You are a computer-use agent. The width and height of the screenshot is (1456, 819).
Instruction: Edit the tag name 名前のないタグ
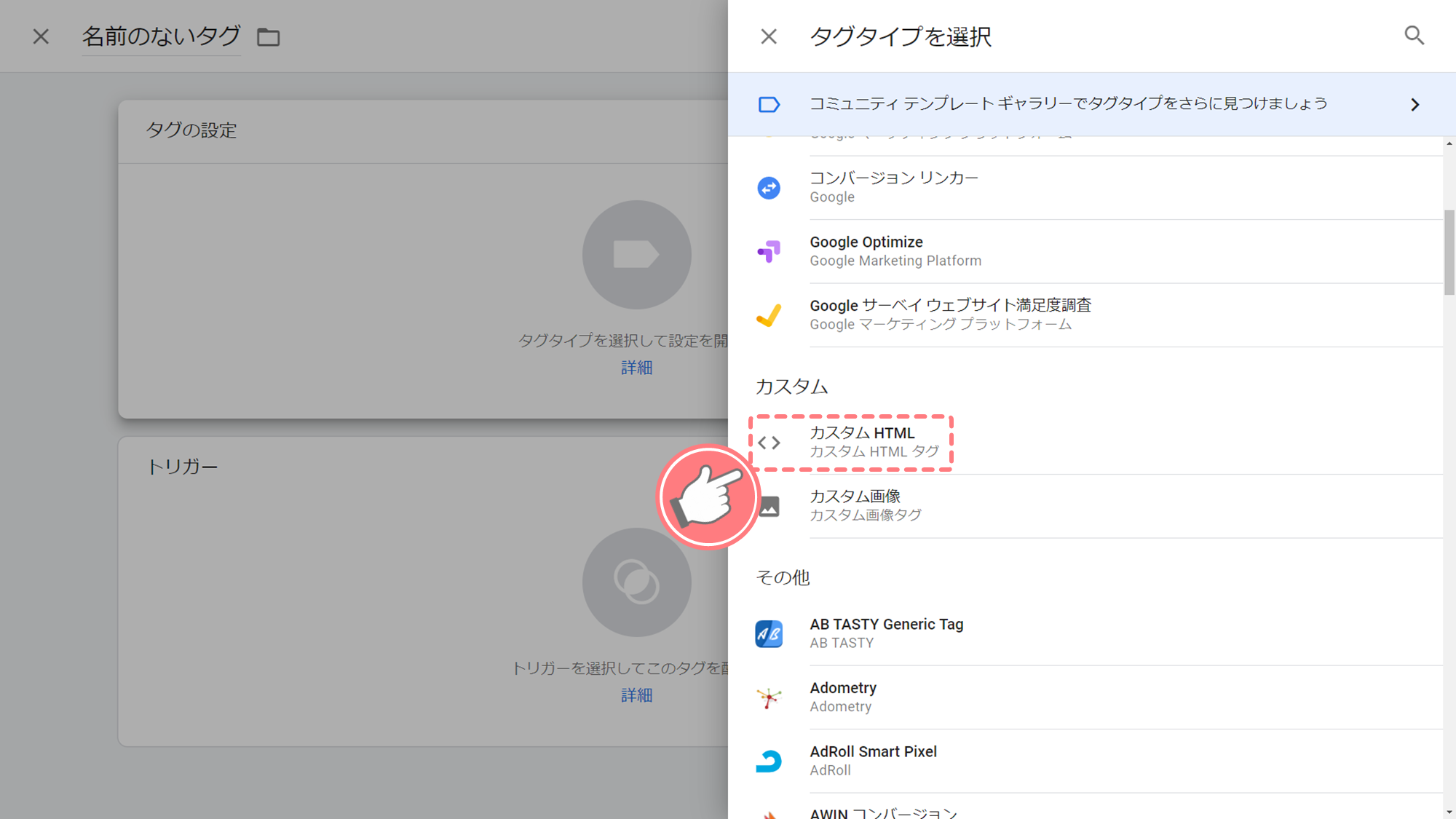[x=161, y=36]
